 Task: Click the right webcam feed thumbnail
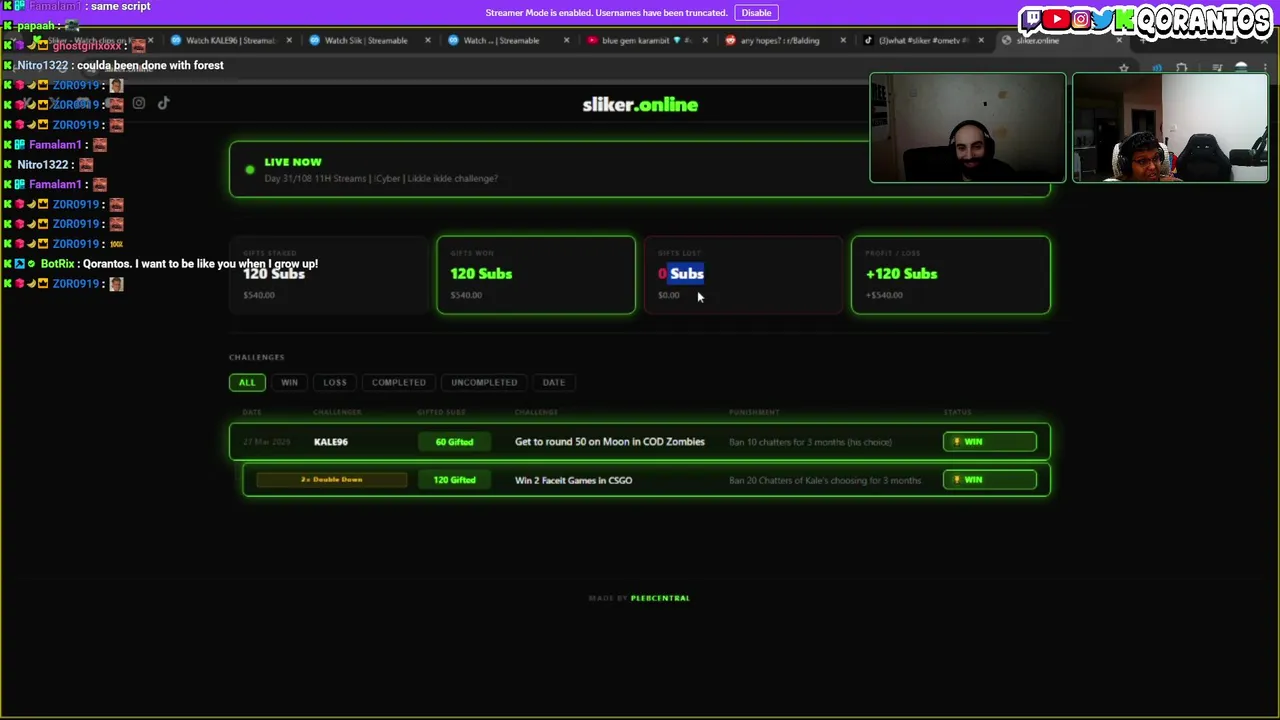pyautogui.click(x=1170, y=128)
